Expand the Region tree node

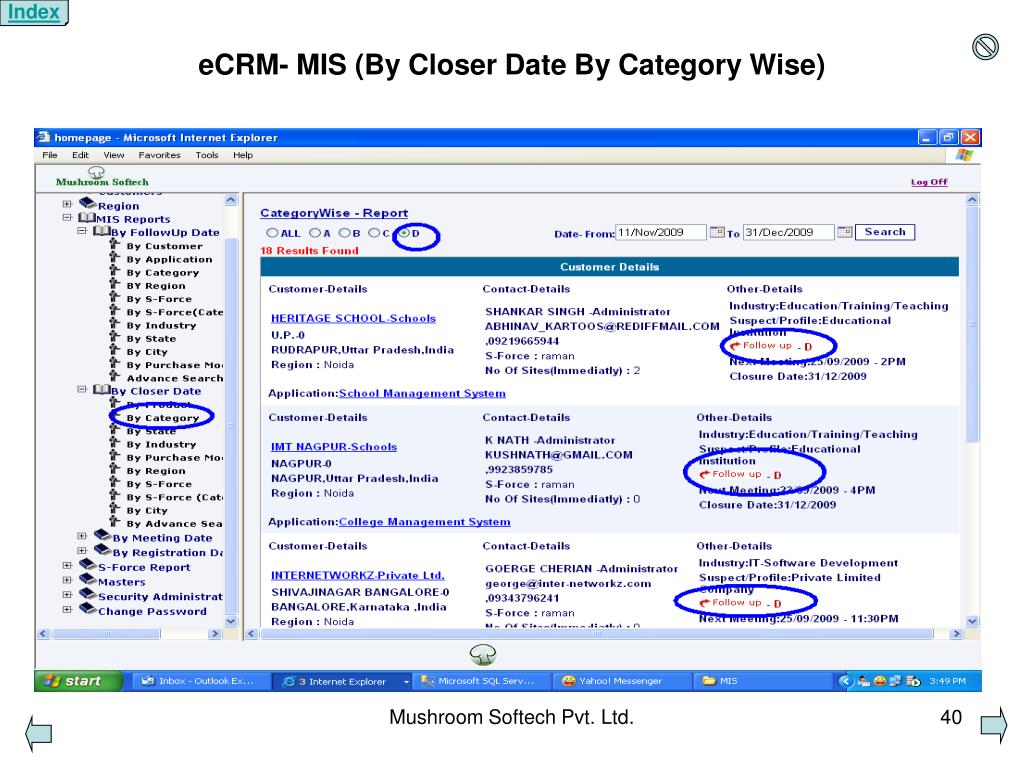coord(67,204)
